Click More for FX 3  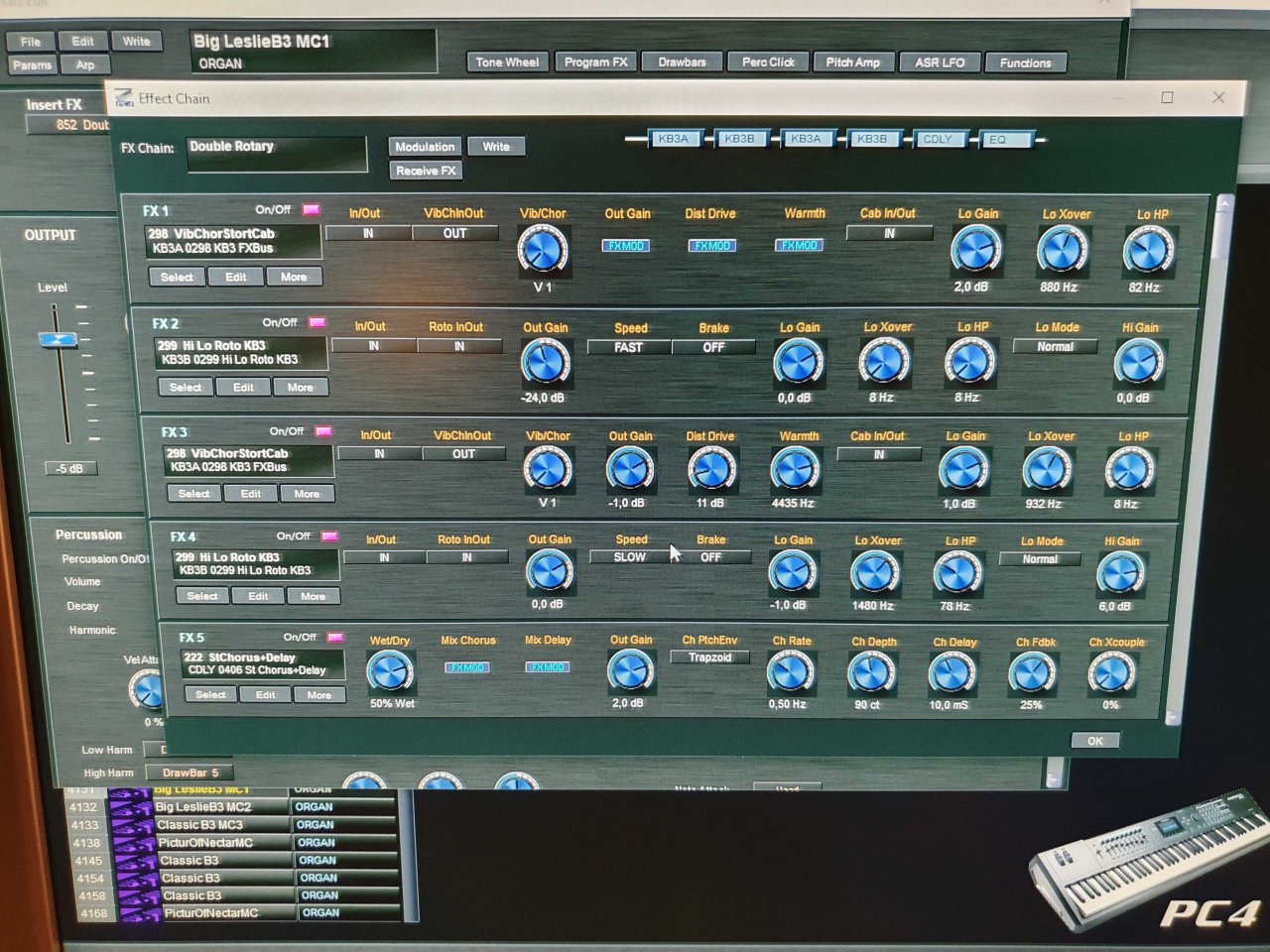tap(307, 494)
